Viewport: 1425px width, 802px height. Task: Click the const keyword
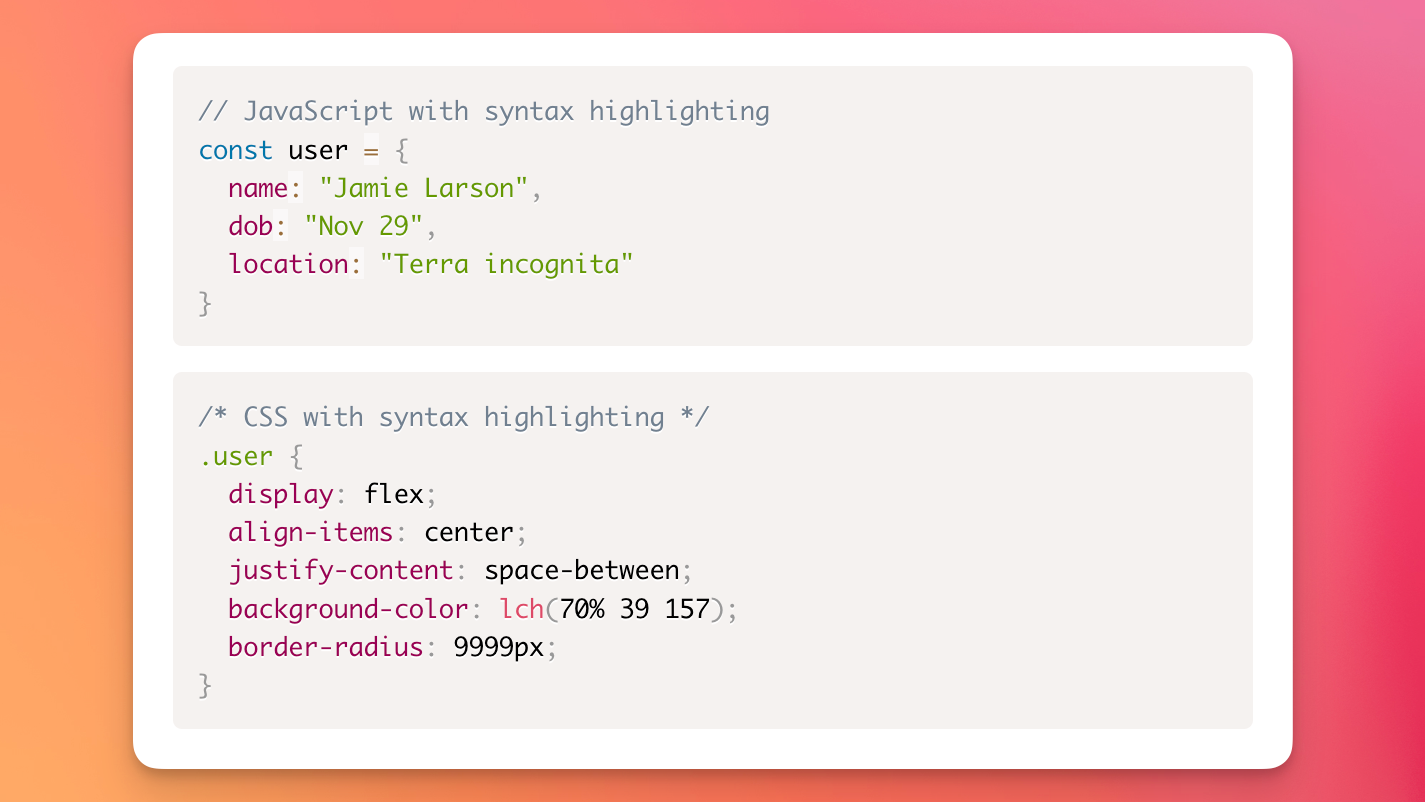click(235, 150)
